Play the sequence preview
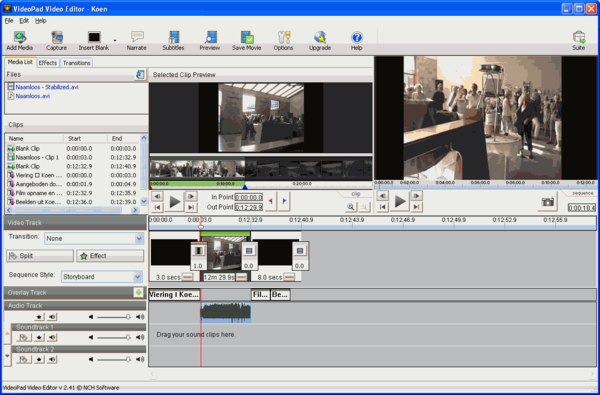Screen dimensions: 600x395 click(400, 201)
